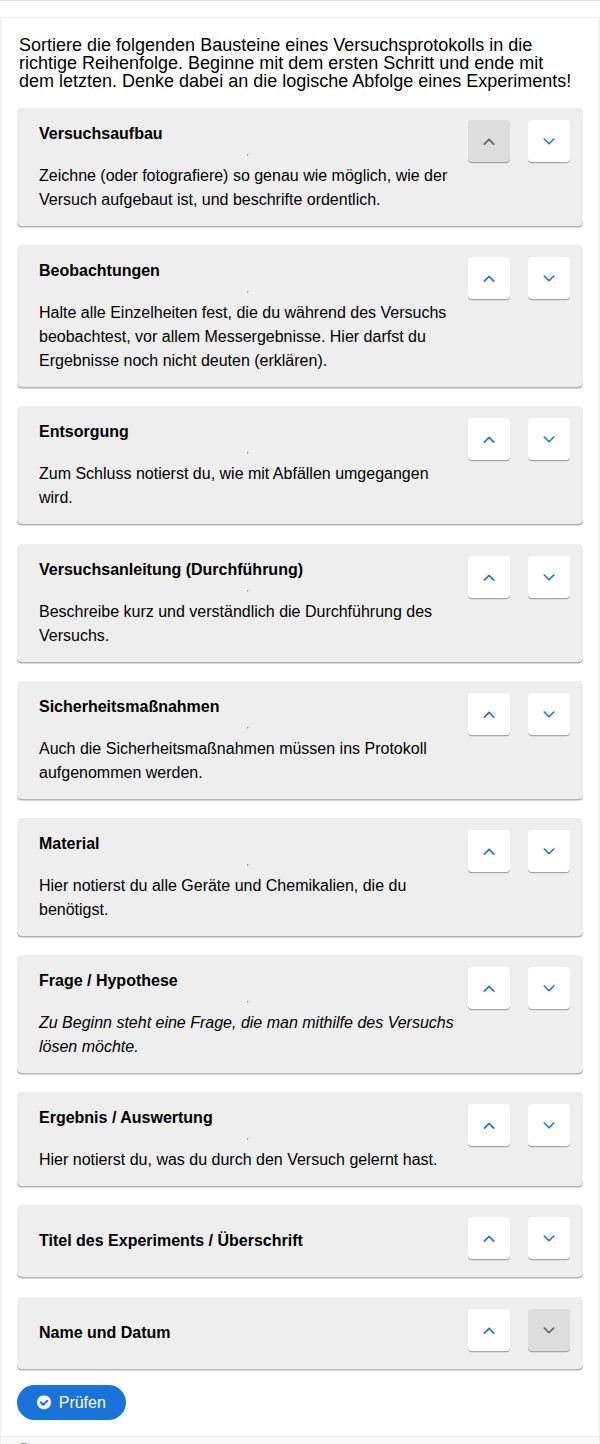Move Entsorgung item up

[489, 439]
